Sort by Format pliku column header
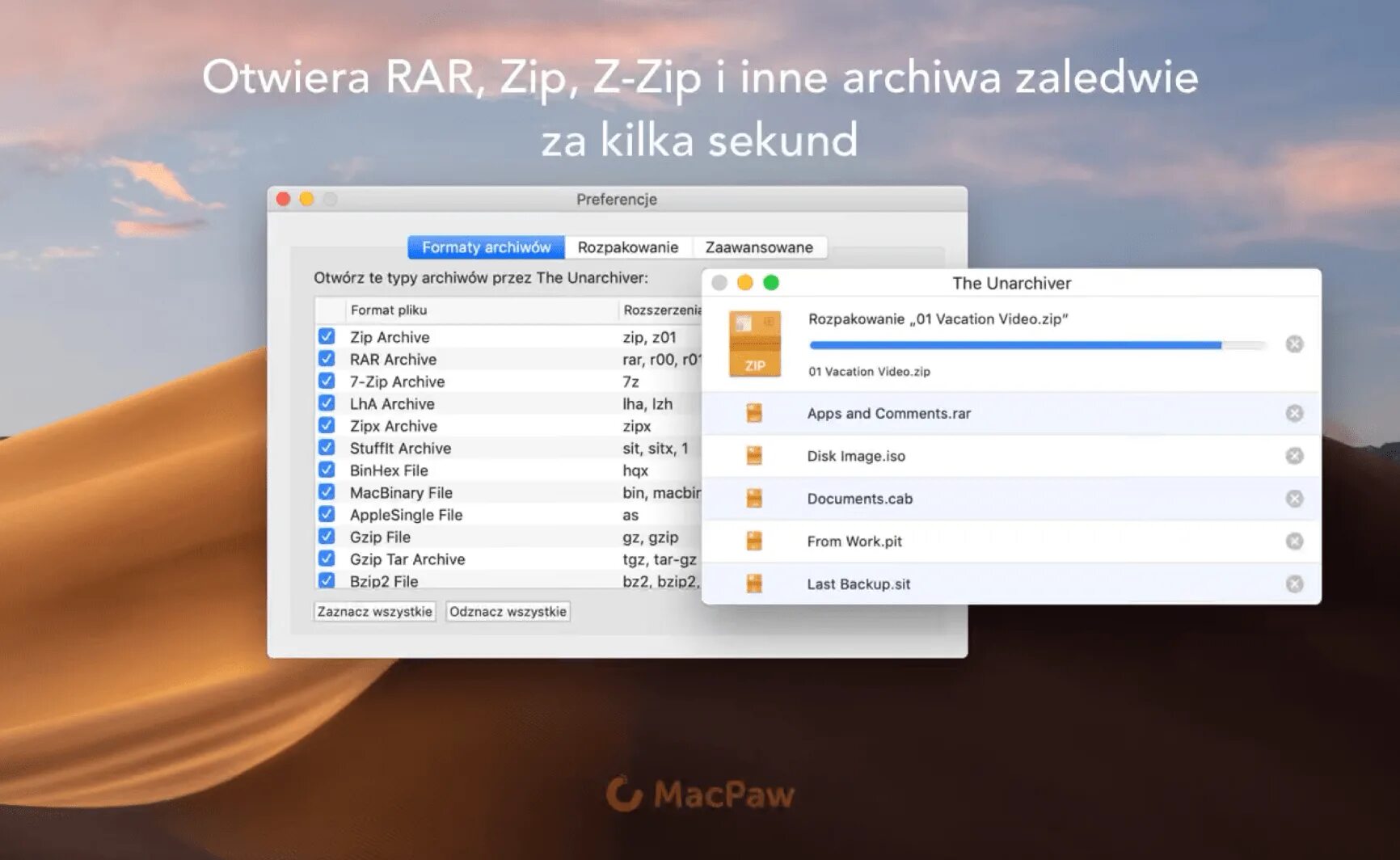Screen dimensions: 1400x860 [x=482, y=310]
